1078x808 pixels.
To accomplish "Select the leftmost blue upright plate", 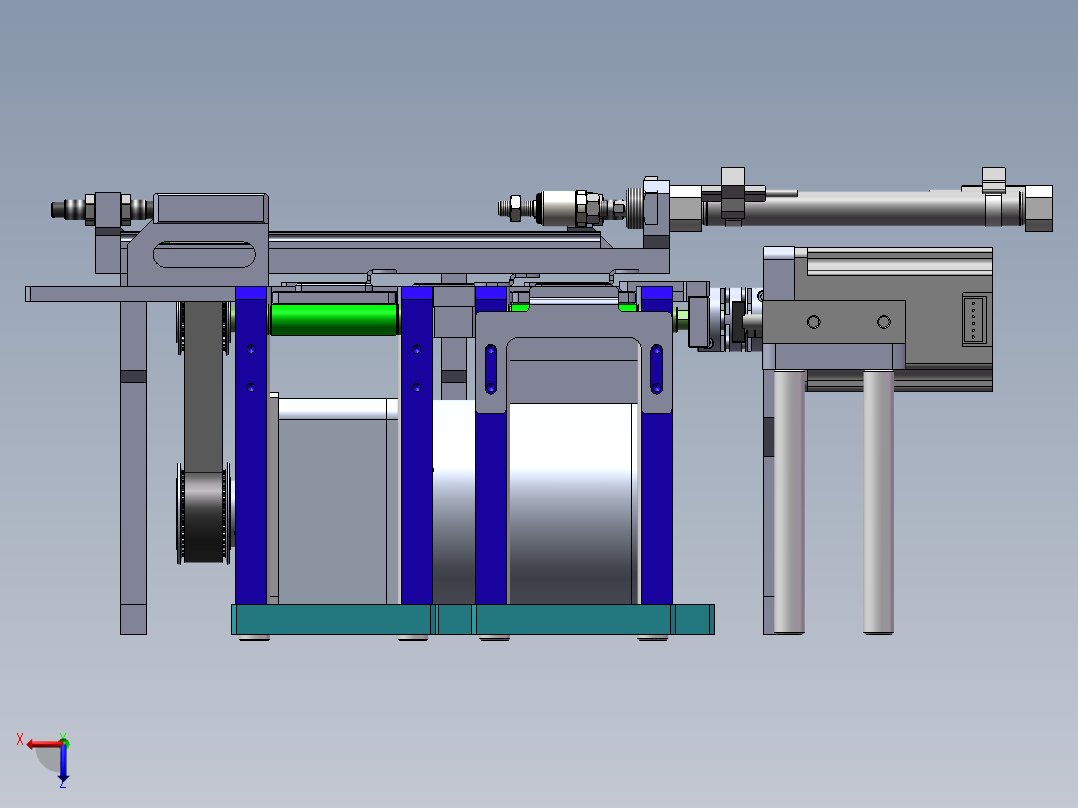I will (251, 446).
